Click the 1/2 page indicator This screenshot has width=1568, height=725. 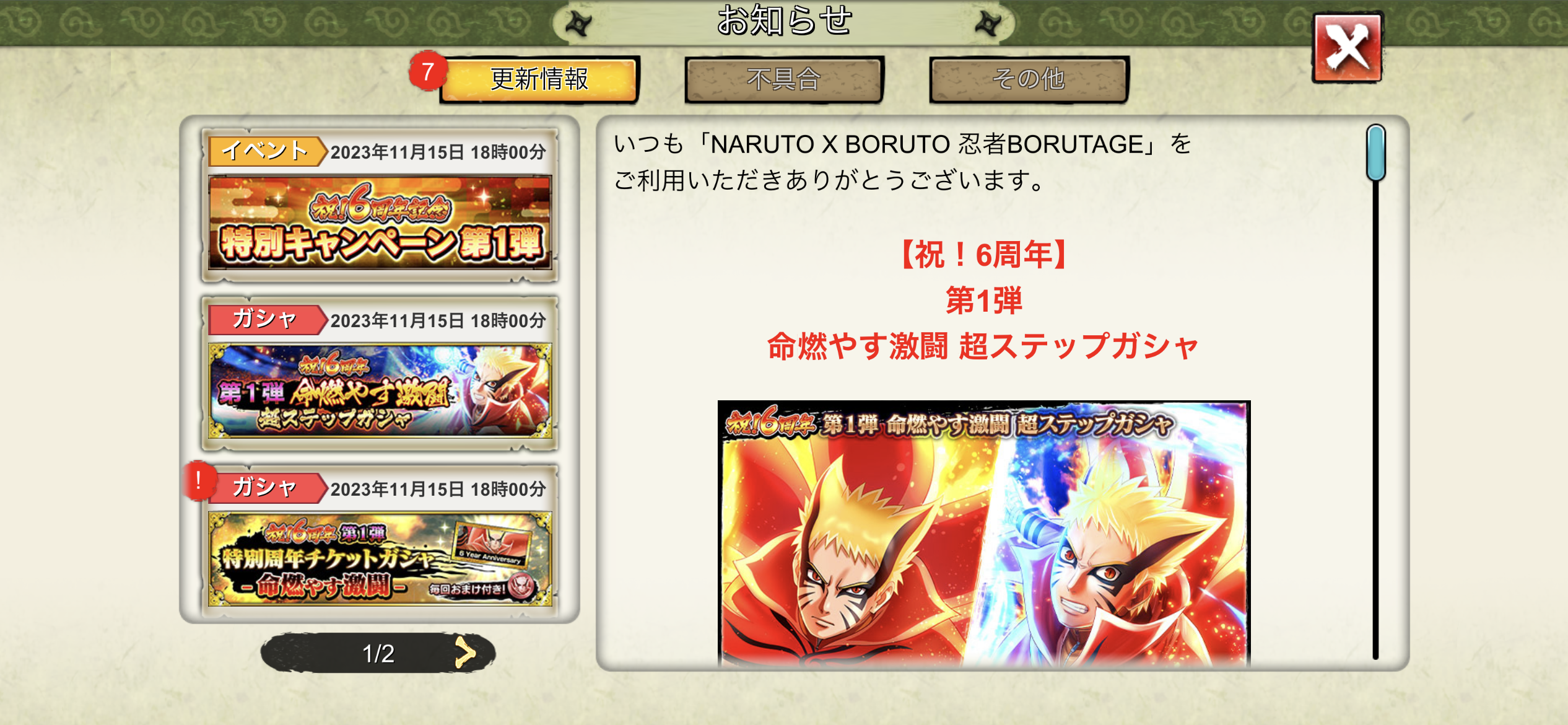pyautogui.click(x=378, y=654)
